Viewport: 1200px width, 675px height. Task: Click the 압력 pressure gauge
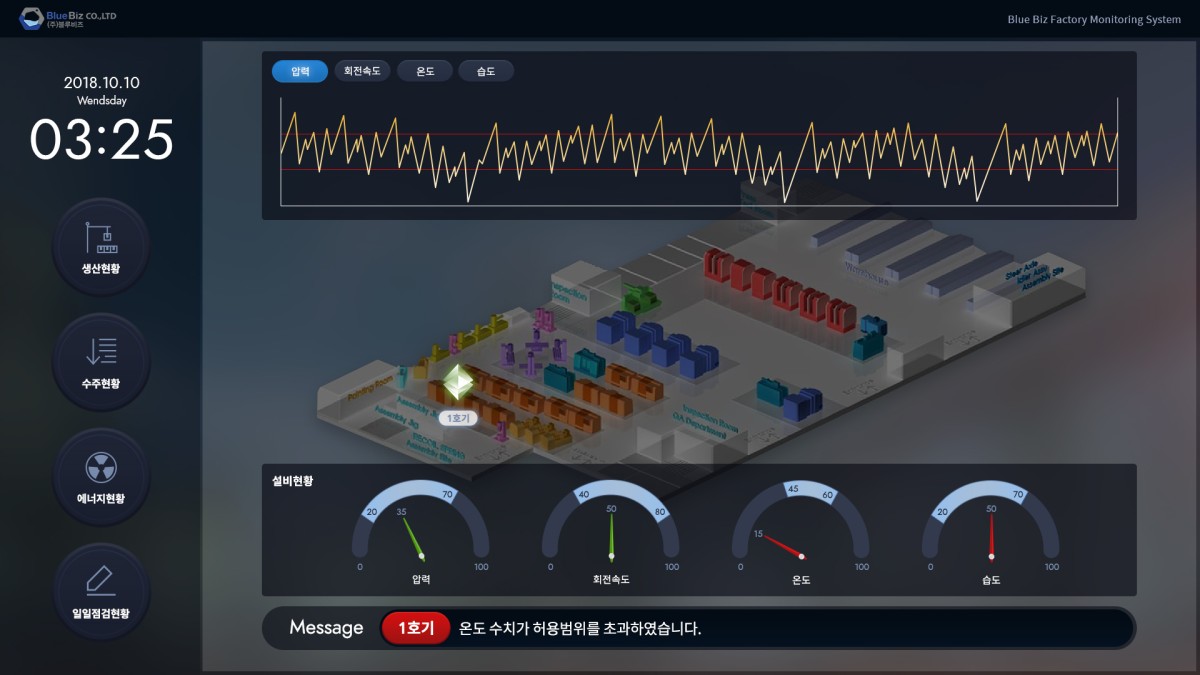point(421,532)
